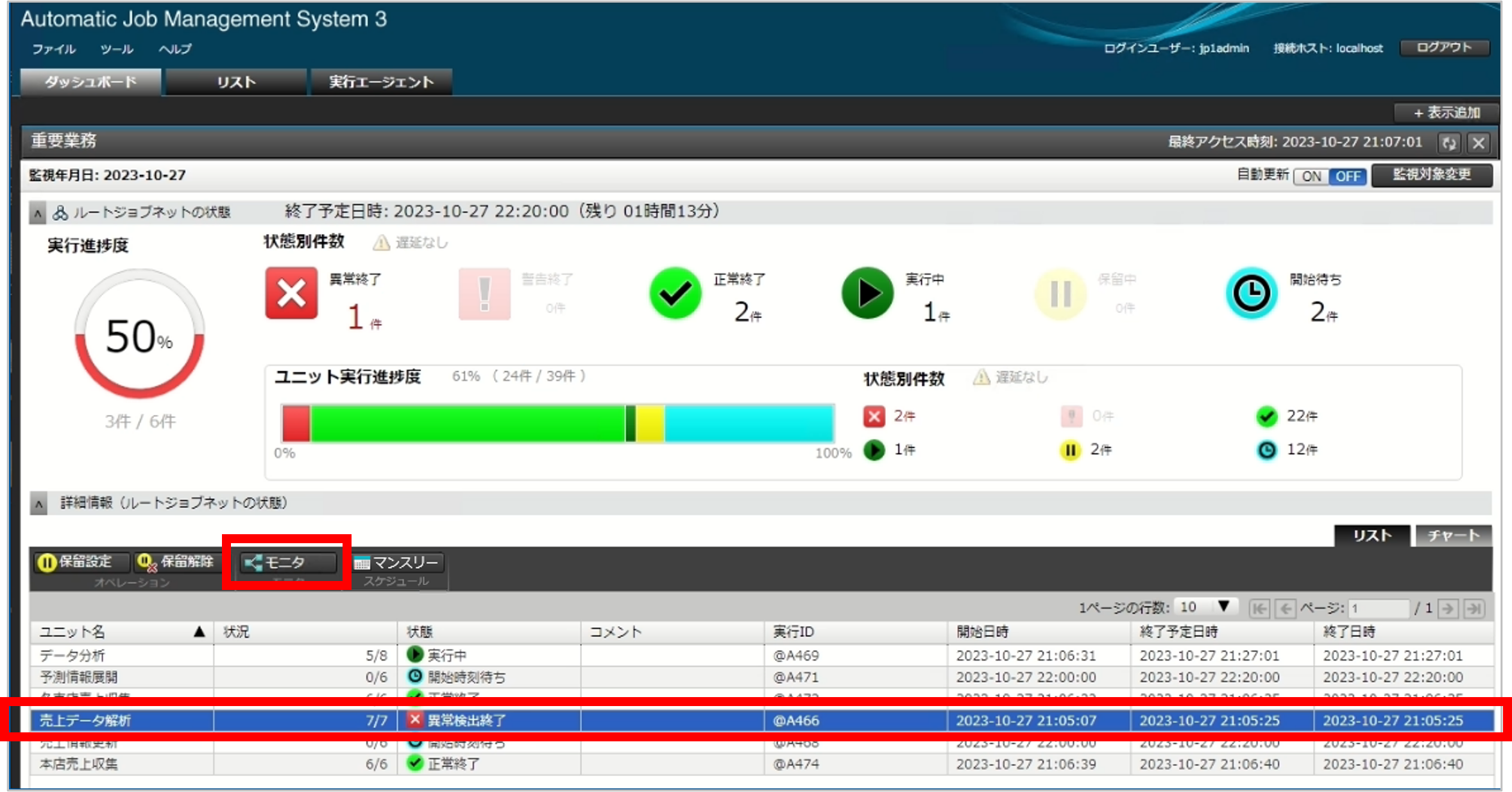The width and height of the screenshot is (1512, 792).
Task: Click the dark green running play icon
Action: pos(867,294)
